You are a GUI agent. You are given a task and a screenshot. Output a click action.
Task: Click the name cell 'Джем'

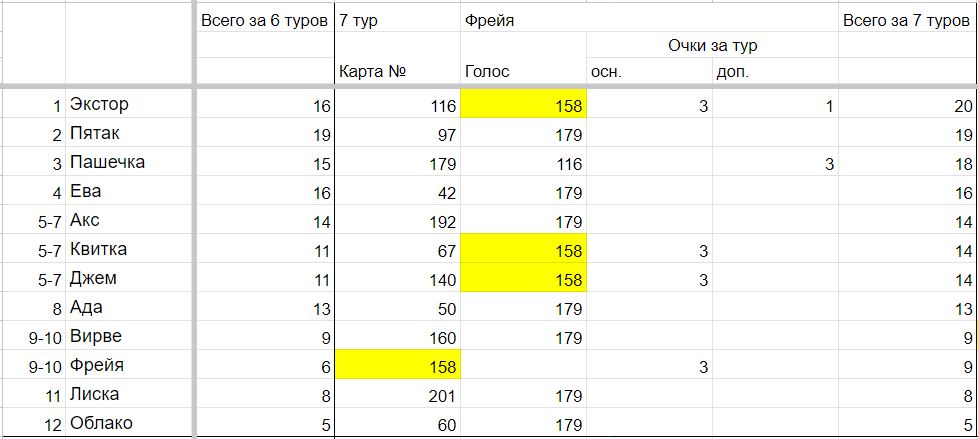(x=130, y=278)
